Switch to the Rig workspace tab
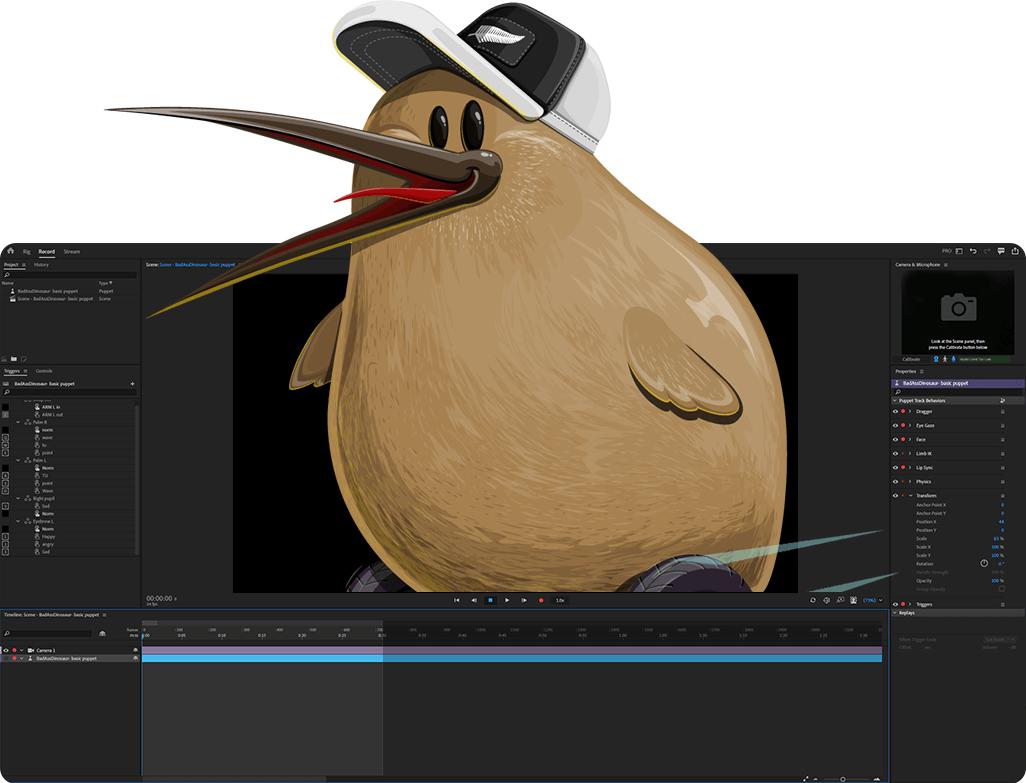Image resolution: width=1026 pixels, height=783 pixels. click(x=27, y=251)
